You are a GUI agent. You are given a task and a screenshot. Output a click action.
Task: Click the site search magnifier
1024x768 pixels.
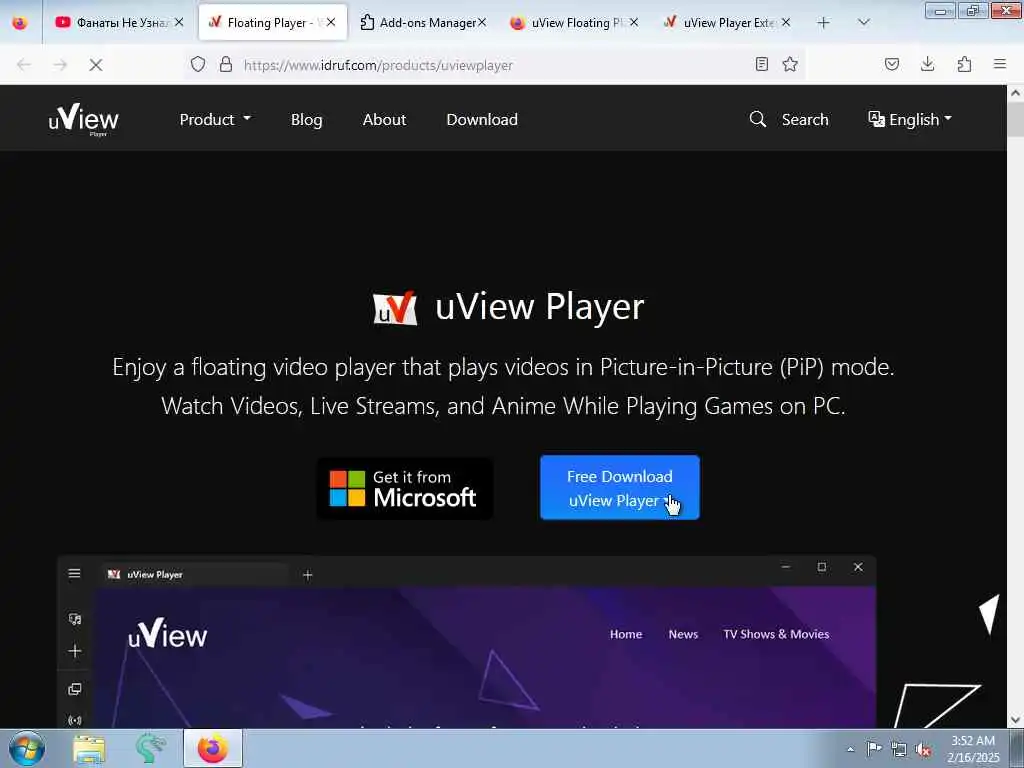(758, 119)
